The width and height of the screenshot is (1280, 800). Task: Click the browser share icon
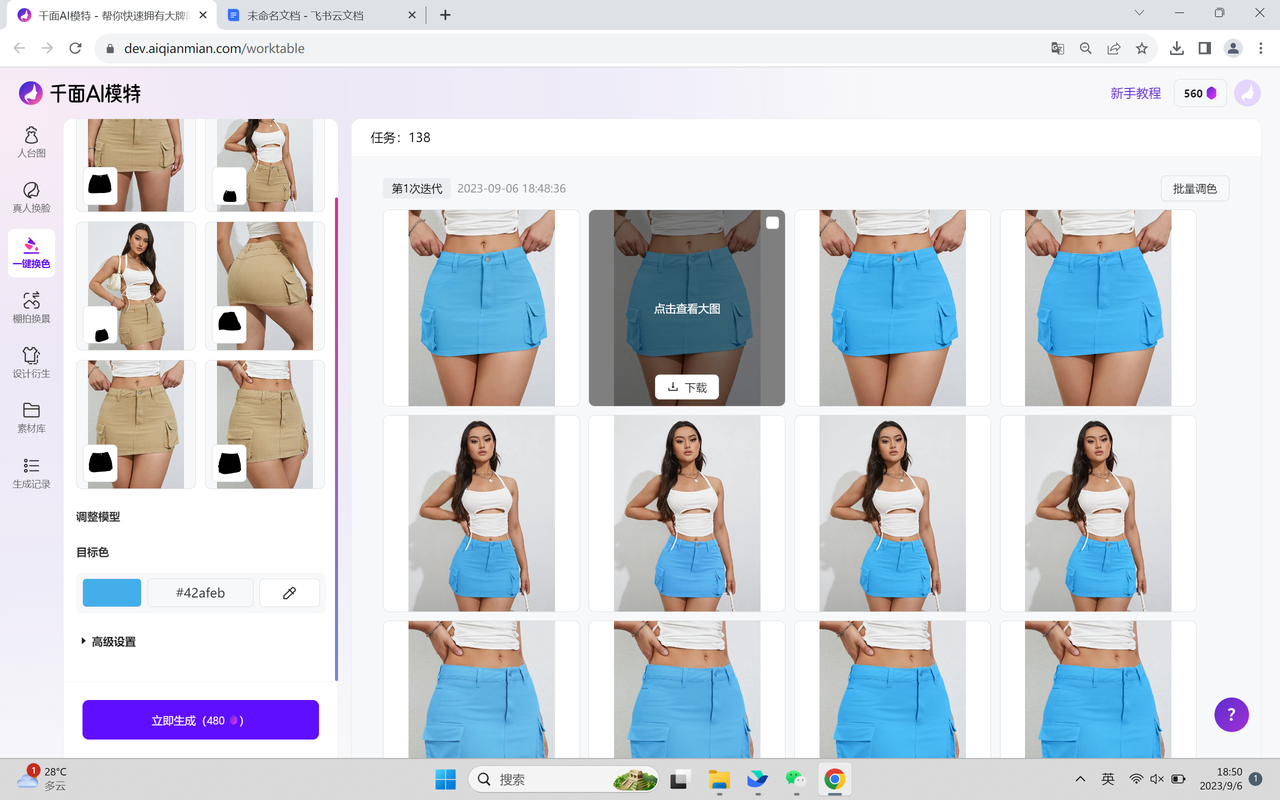point(1113,48)
